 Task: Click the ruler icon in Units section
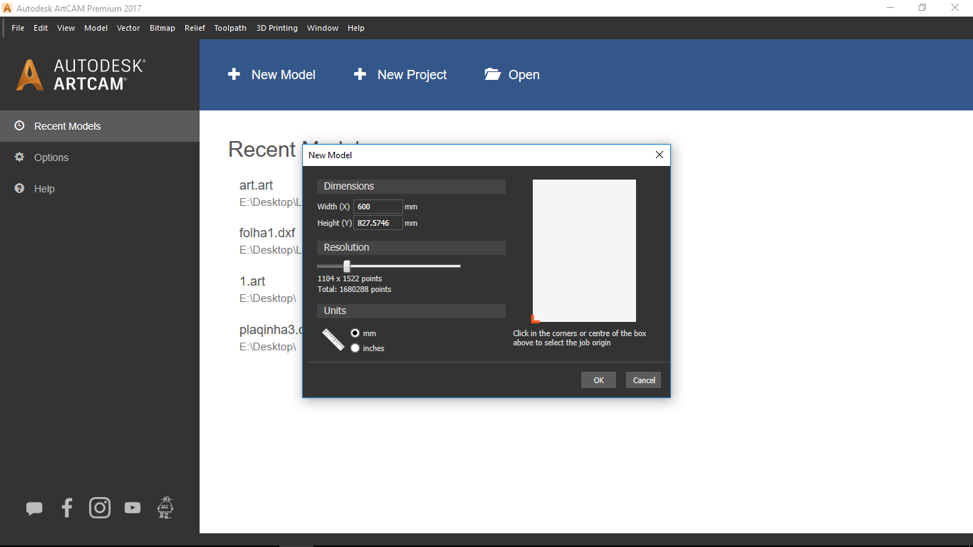333,340
